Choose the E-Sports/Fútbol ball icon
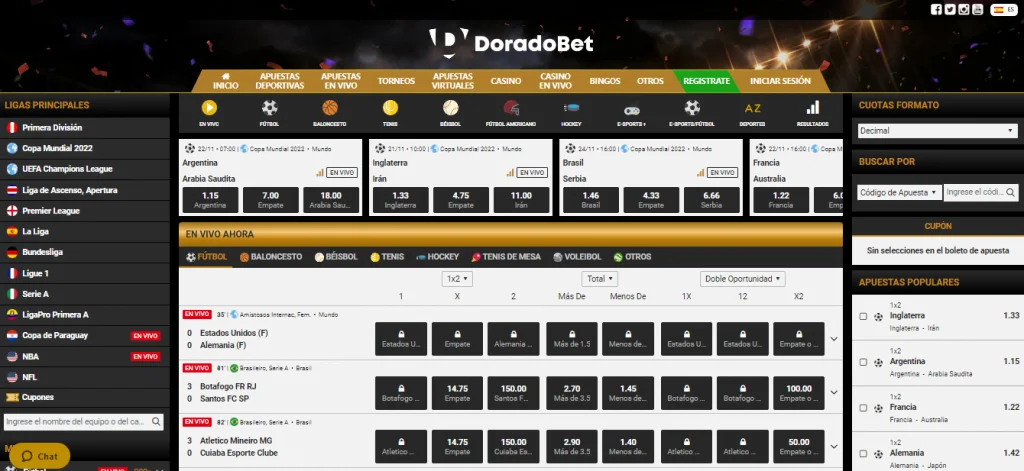This screenshot has height=471, width=1024. 692,108
